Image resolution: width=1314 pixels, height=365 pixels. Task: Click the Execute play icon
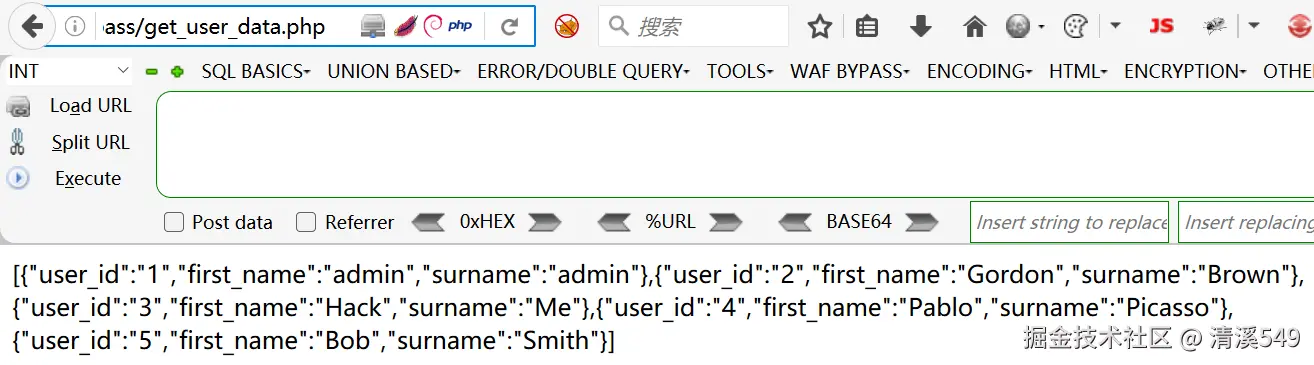pyautogui.click(x=18, y=178)
